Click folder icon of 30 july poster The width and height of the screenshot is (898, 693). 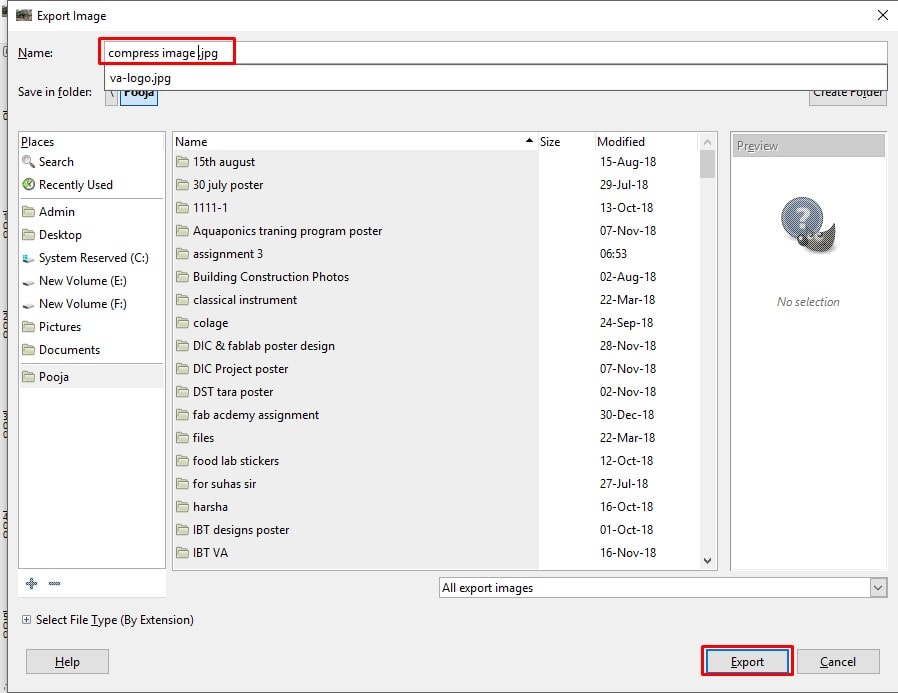182,184
